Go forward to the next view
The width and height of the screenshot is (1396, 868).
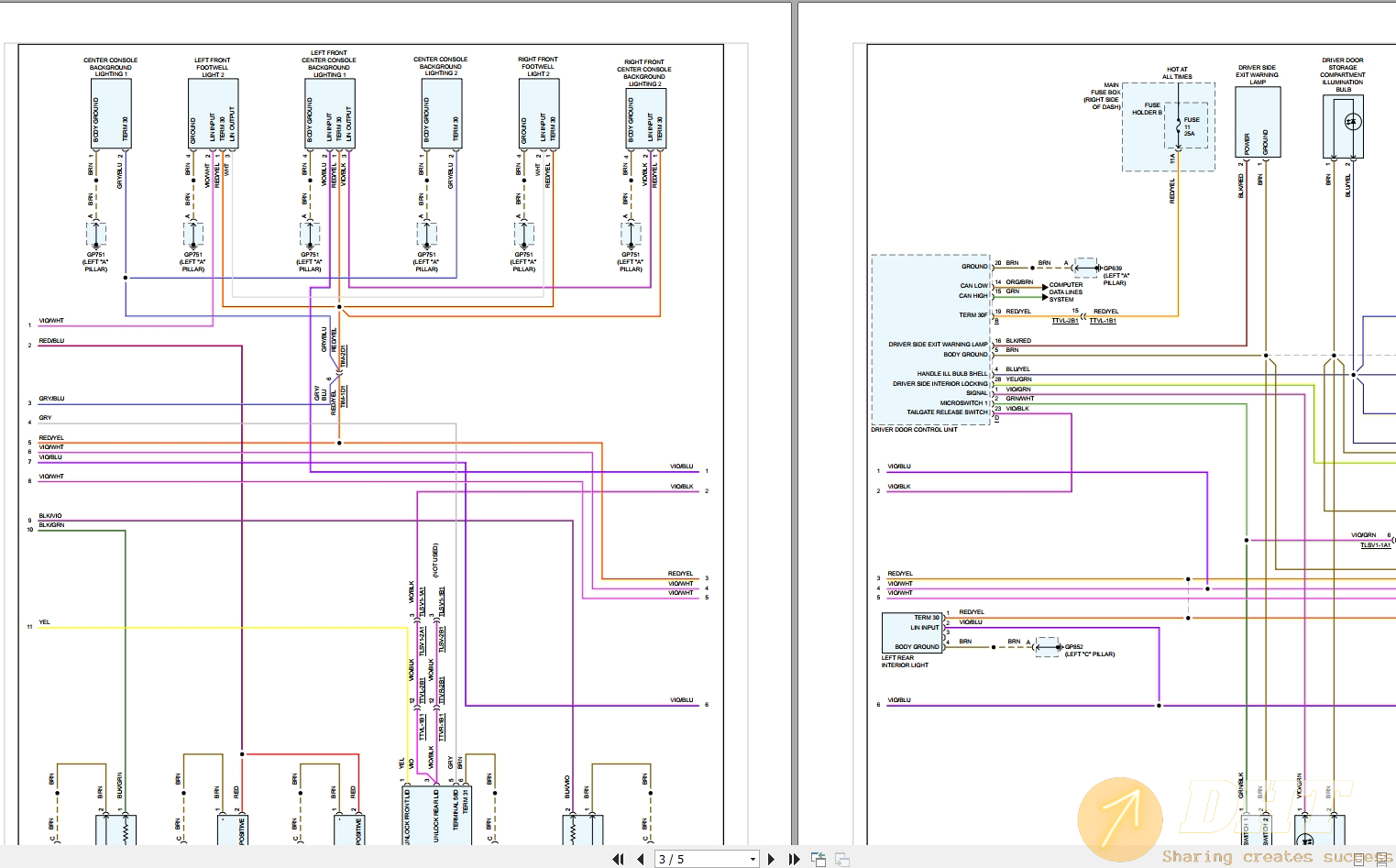tap(841, 859)
